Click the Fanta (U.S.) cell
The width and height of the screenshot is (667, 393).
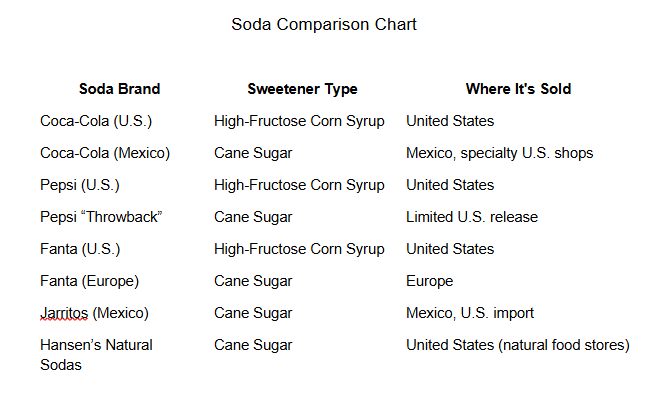click(80, 249)
